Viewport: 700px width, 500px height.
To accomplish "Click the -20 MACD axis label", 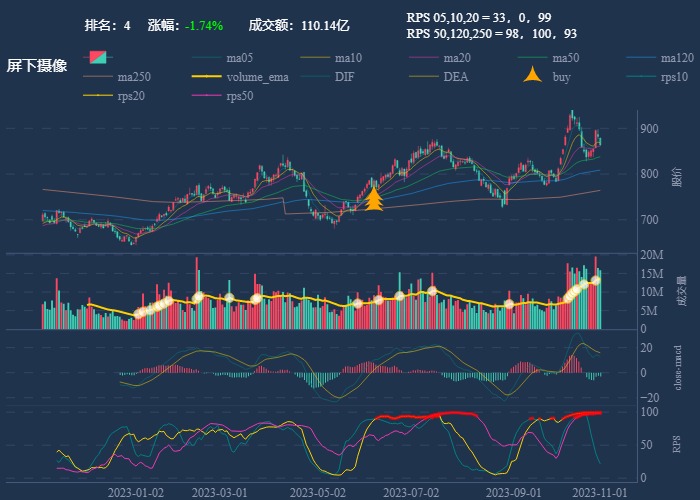I will (649, 397).
